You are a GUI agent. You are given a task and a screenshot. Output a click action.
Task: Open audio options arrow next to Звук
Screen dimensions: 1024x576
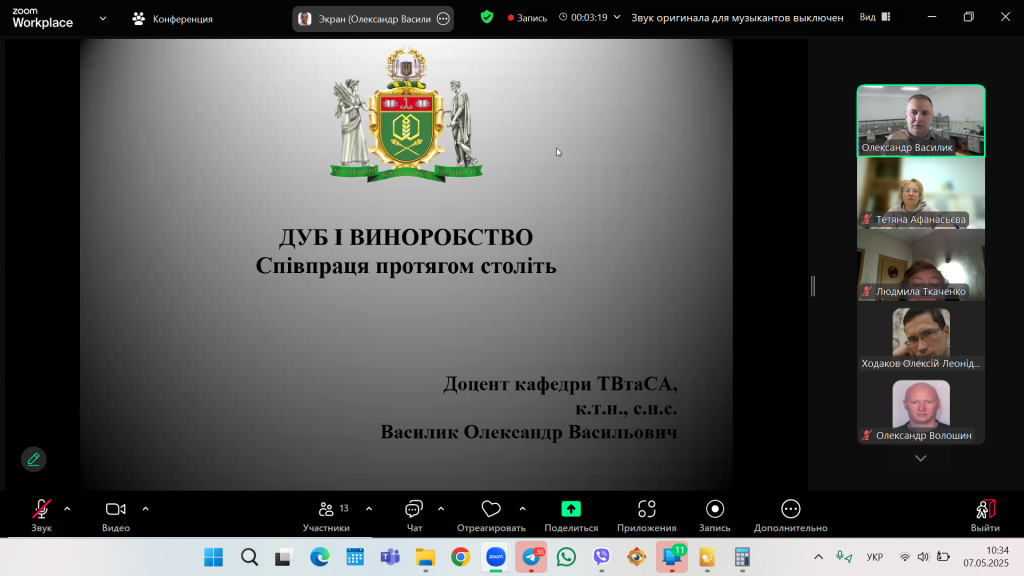click(67, 509)
